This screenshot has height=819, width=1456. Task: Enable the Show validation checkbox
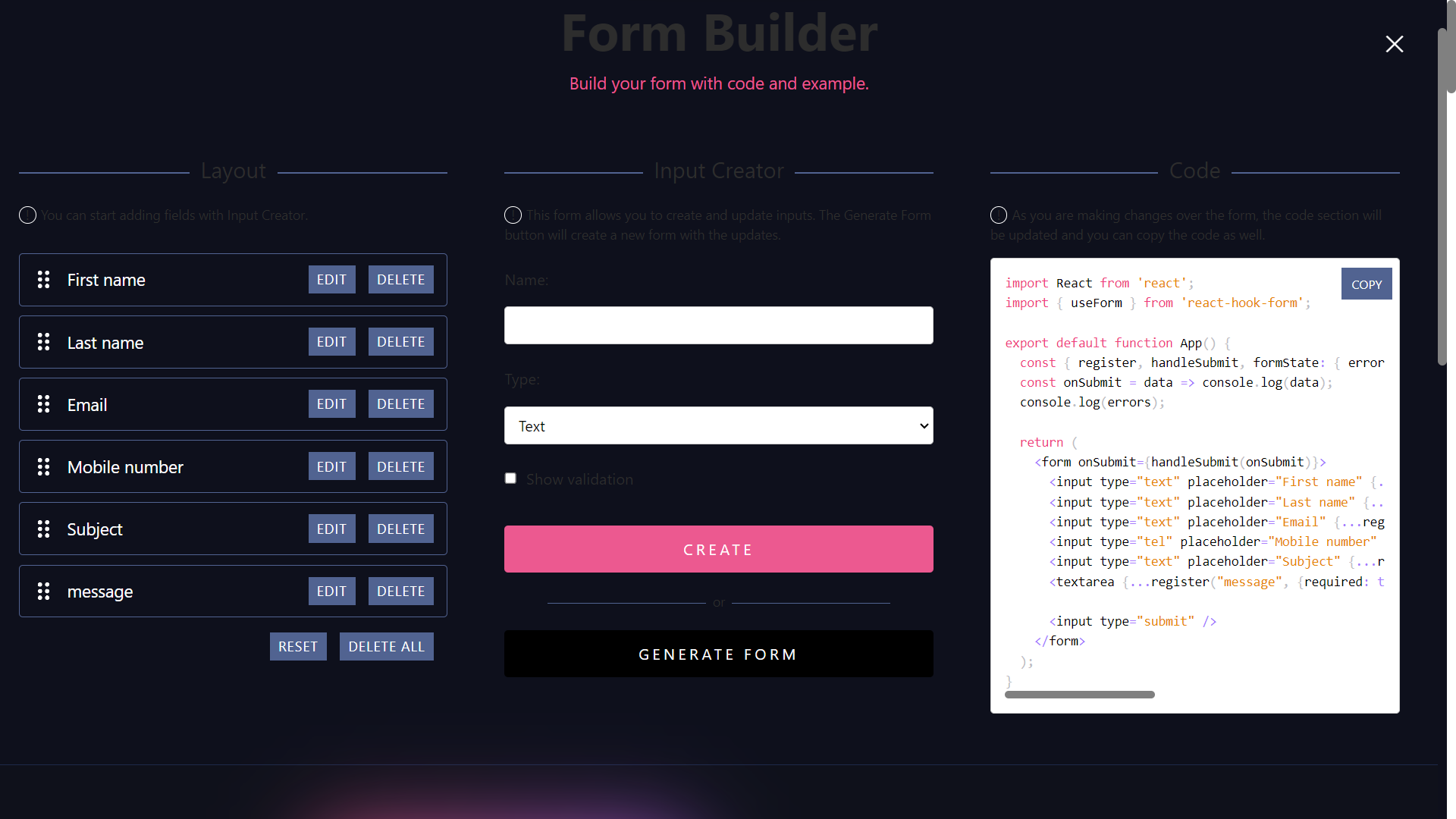click(x=510, y=478)
